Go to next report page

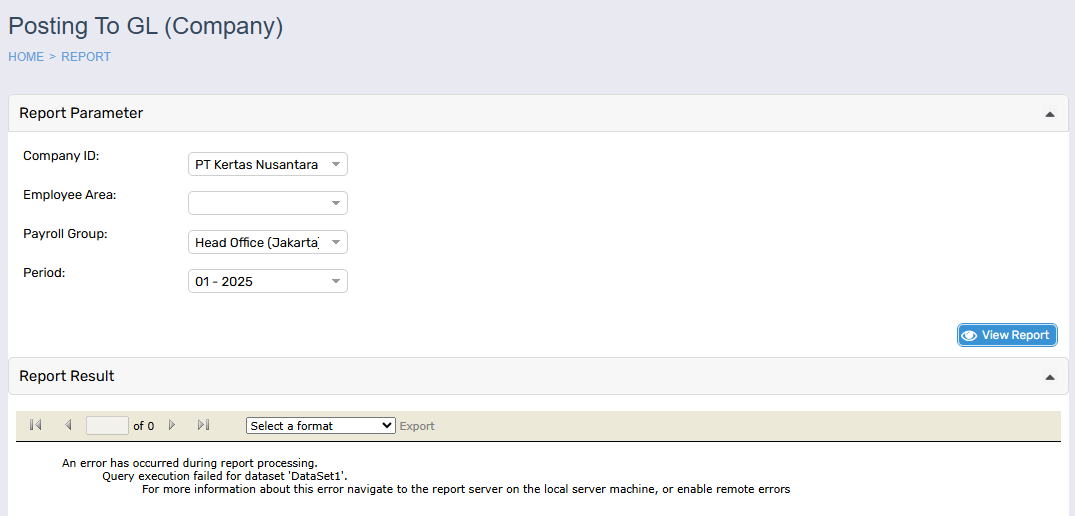point(172,425)
